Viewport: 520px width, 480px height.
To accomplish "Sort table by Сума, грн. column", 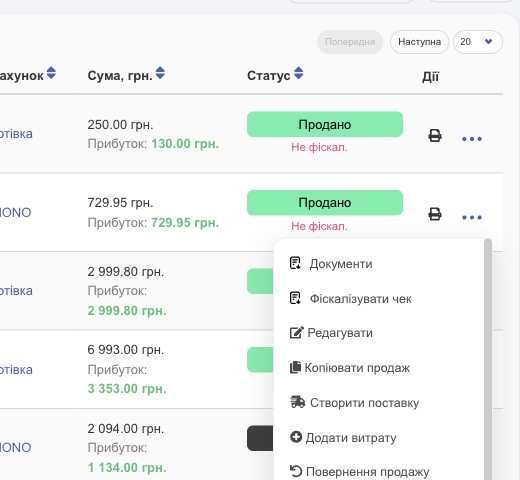I will [x=160, y=73].
